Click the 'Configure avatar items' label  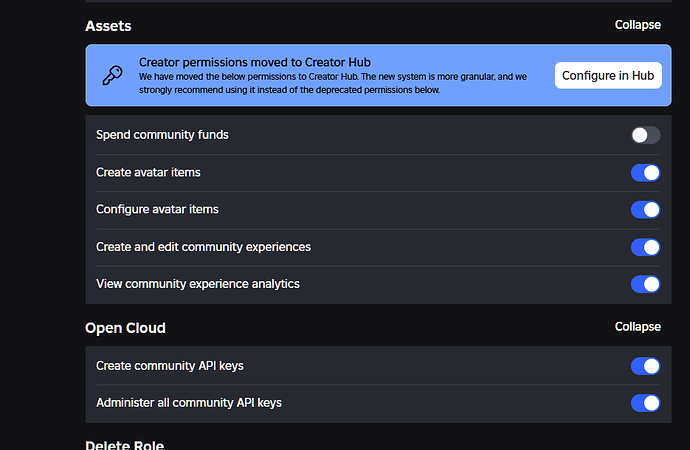[x=158, y=209]
